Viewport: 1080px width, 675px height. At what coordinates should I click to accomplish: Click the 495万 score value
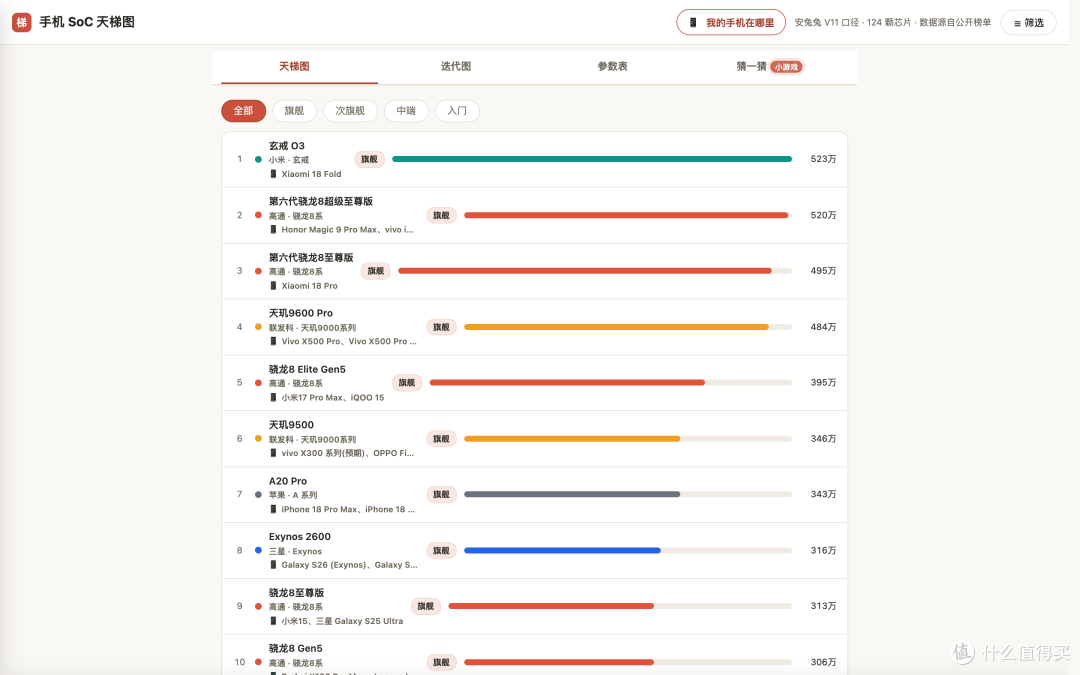[x=823, y=271]
